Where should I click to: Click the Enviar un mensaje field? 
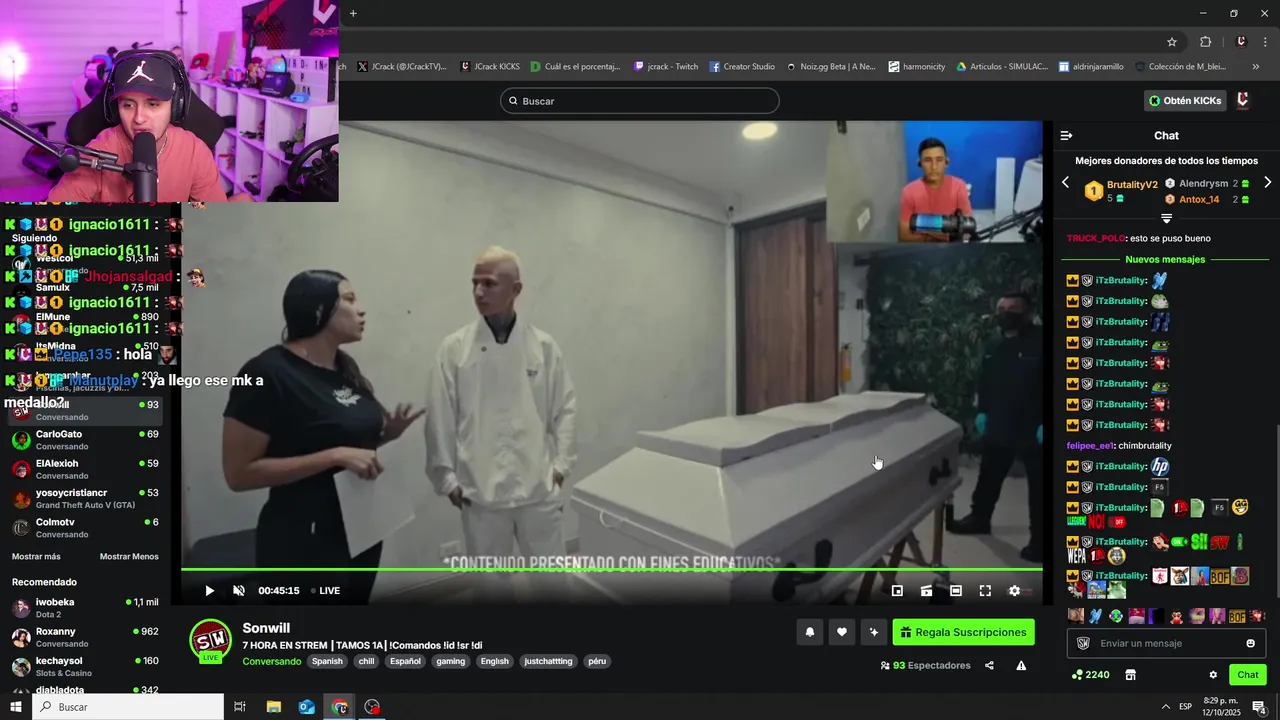pyautogui.click(x=1167, y=643)
